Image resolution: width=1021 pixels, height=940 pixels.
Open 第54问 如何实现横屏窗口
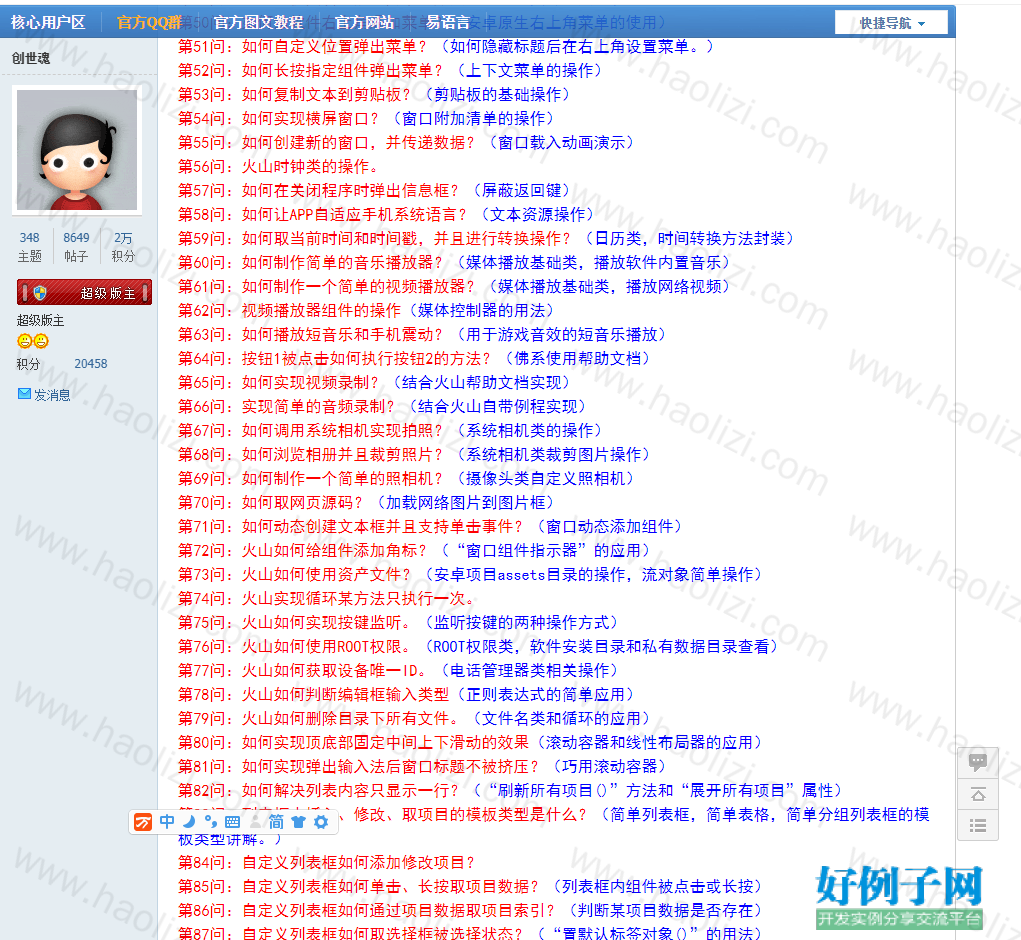[366, 118]
